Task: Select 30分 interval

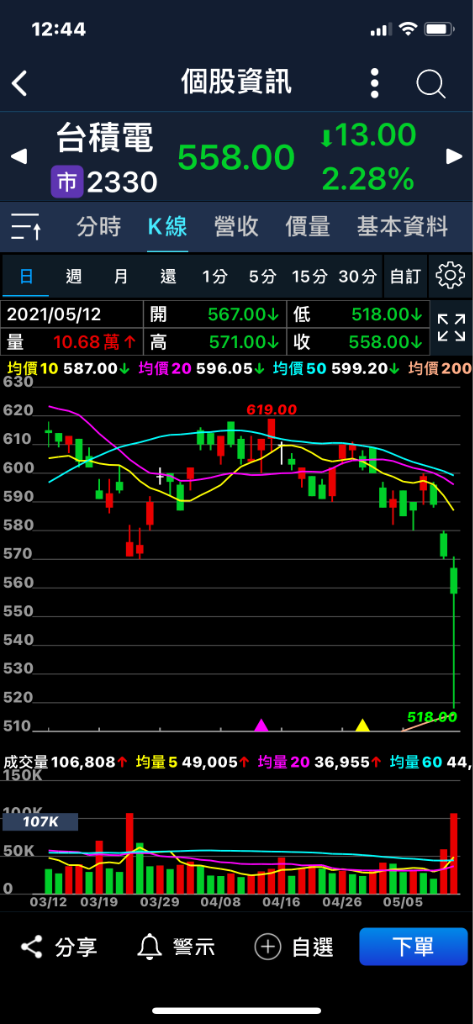Action: click(x=357, y=276)
